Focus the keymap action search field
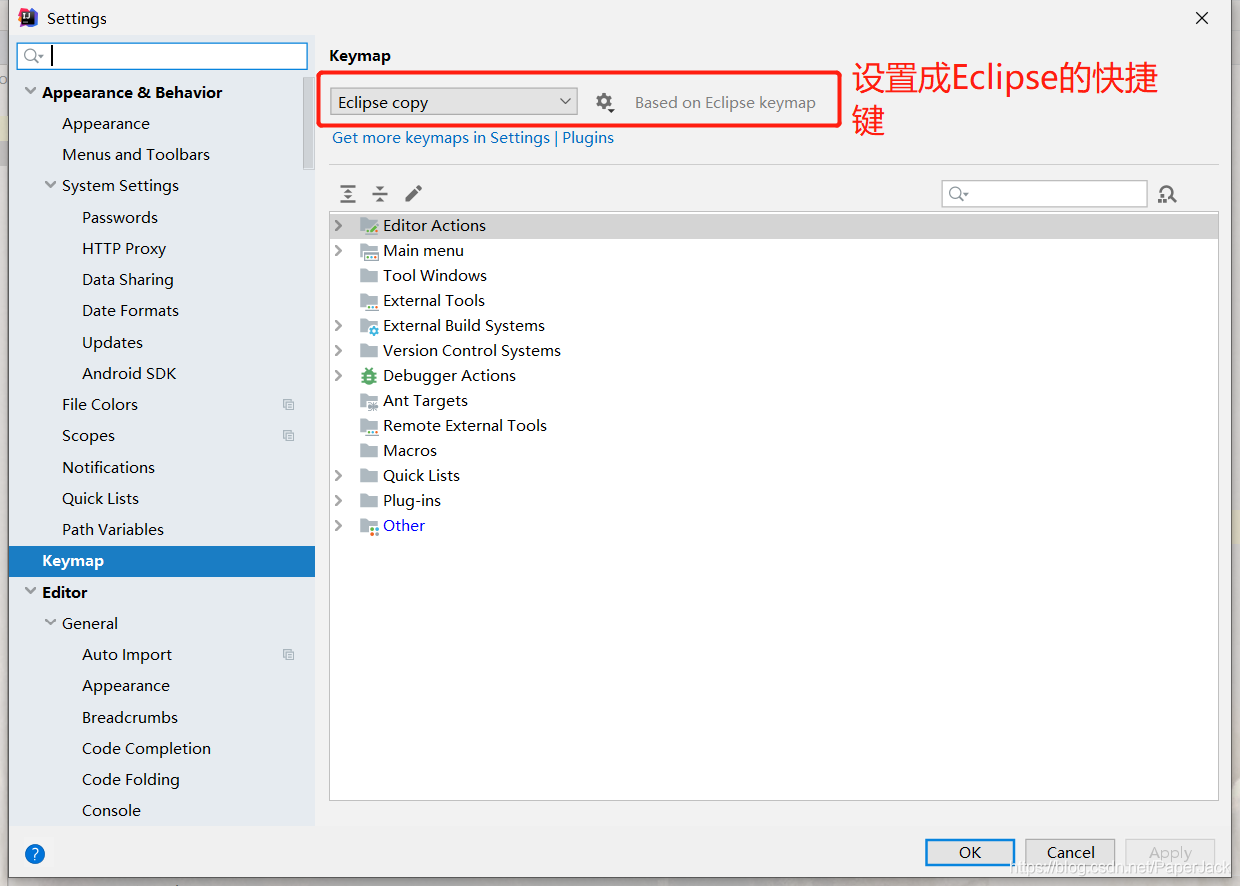Screen dimensions: 1240x886 click(x=1044, y=194)
